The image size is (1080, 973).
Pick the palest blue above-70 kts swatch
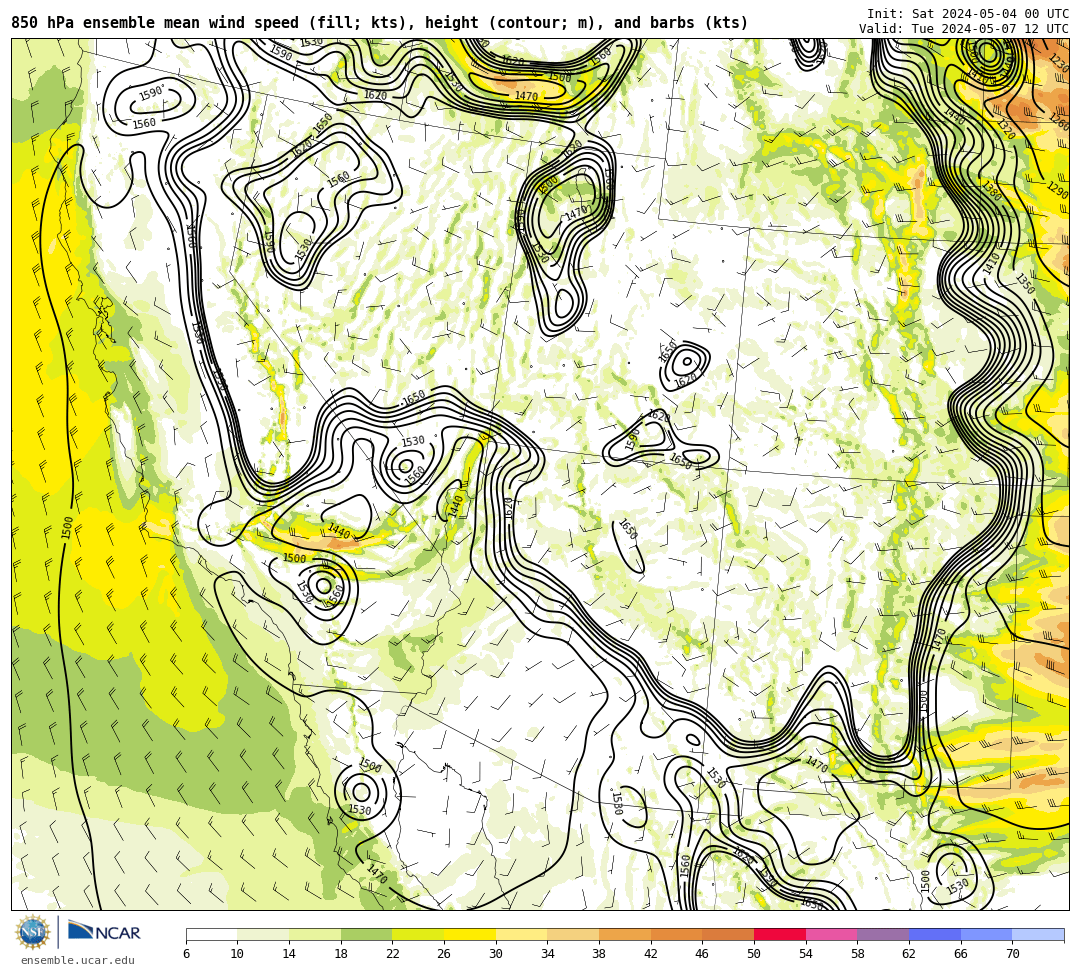[1038, 934]
